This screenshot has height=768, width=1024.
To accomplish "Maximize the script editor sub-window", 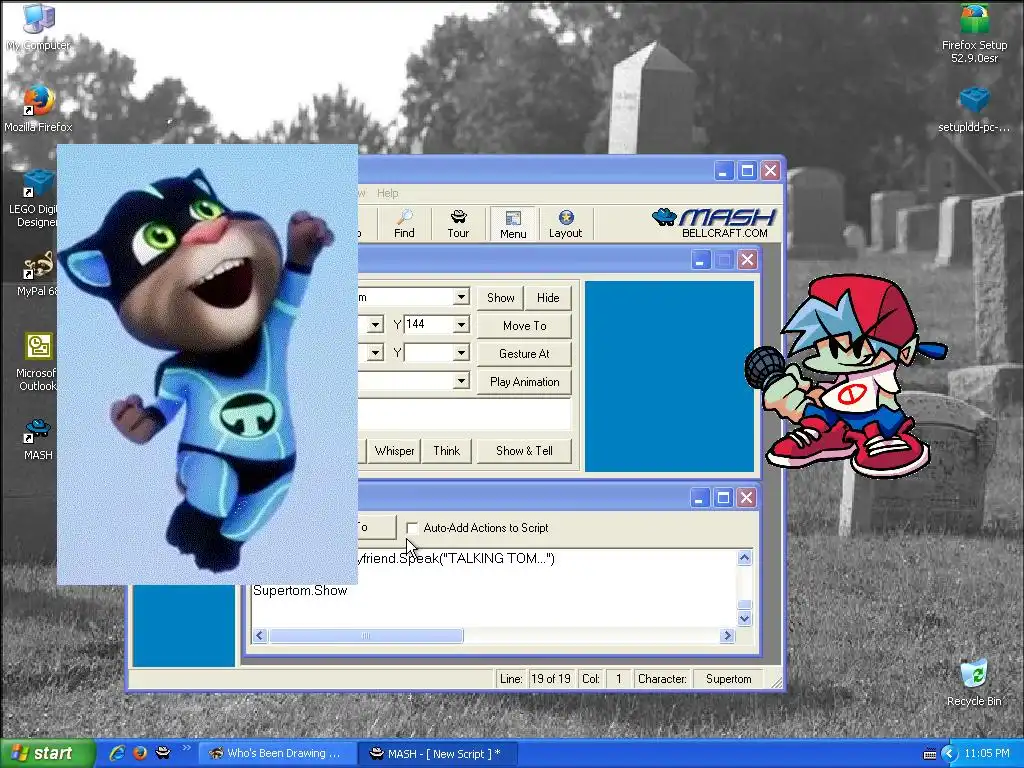I will tap(723, 498).
